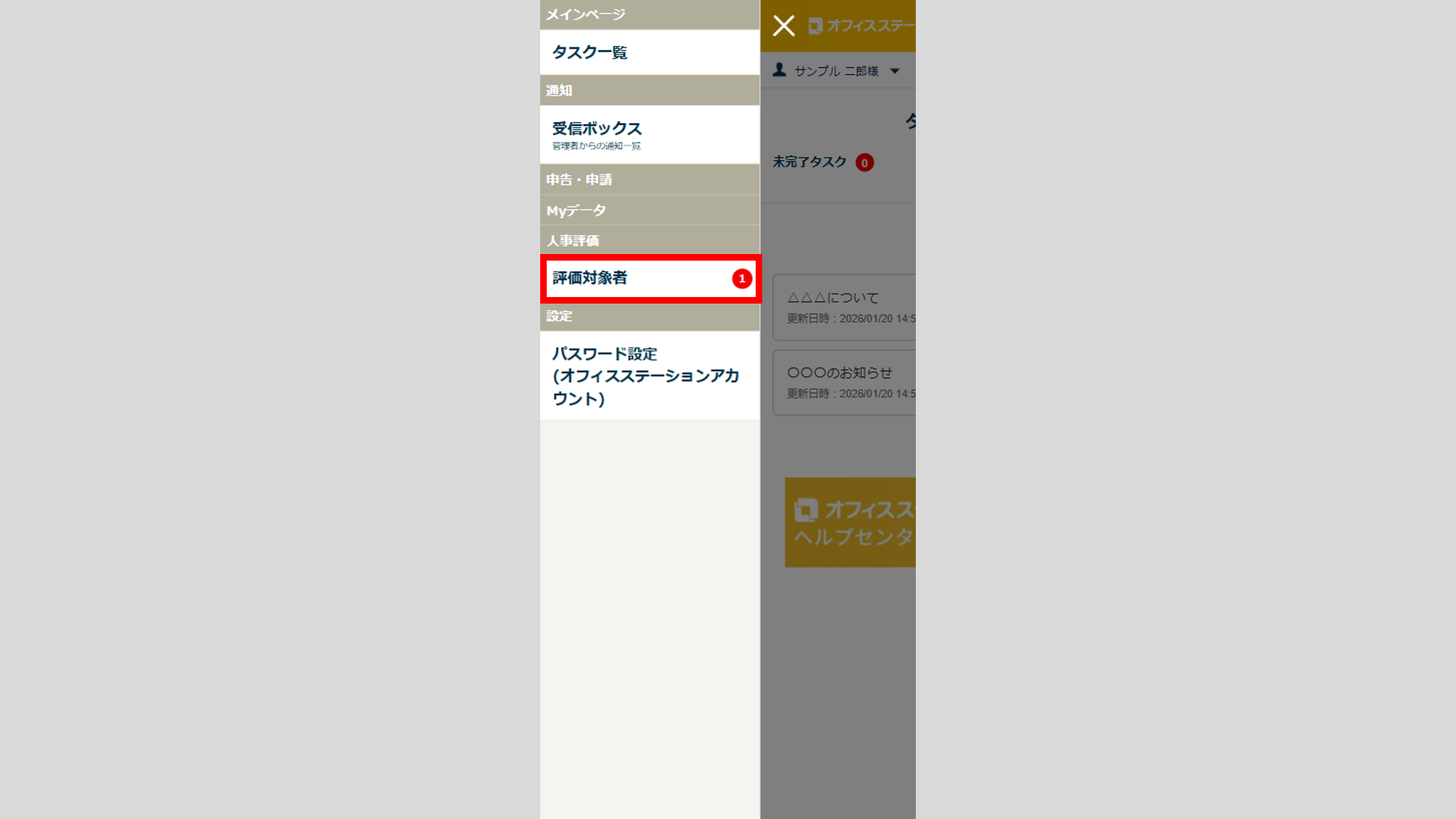This screenshot has height=819, width=1456.
Task: Expand the Myデータ section header
Action: (649, 210)
